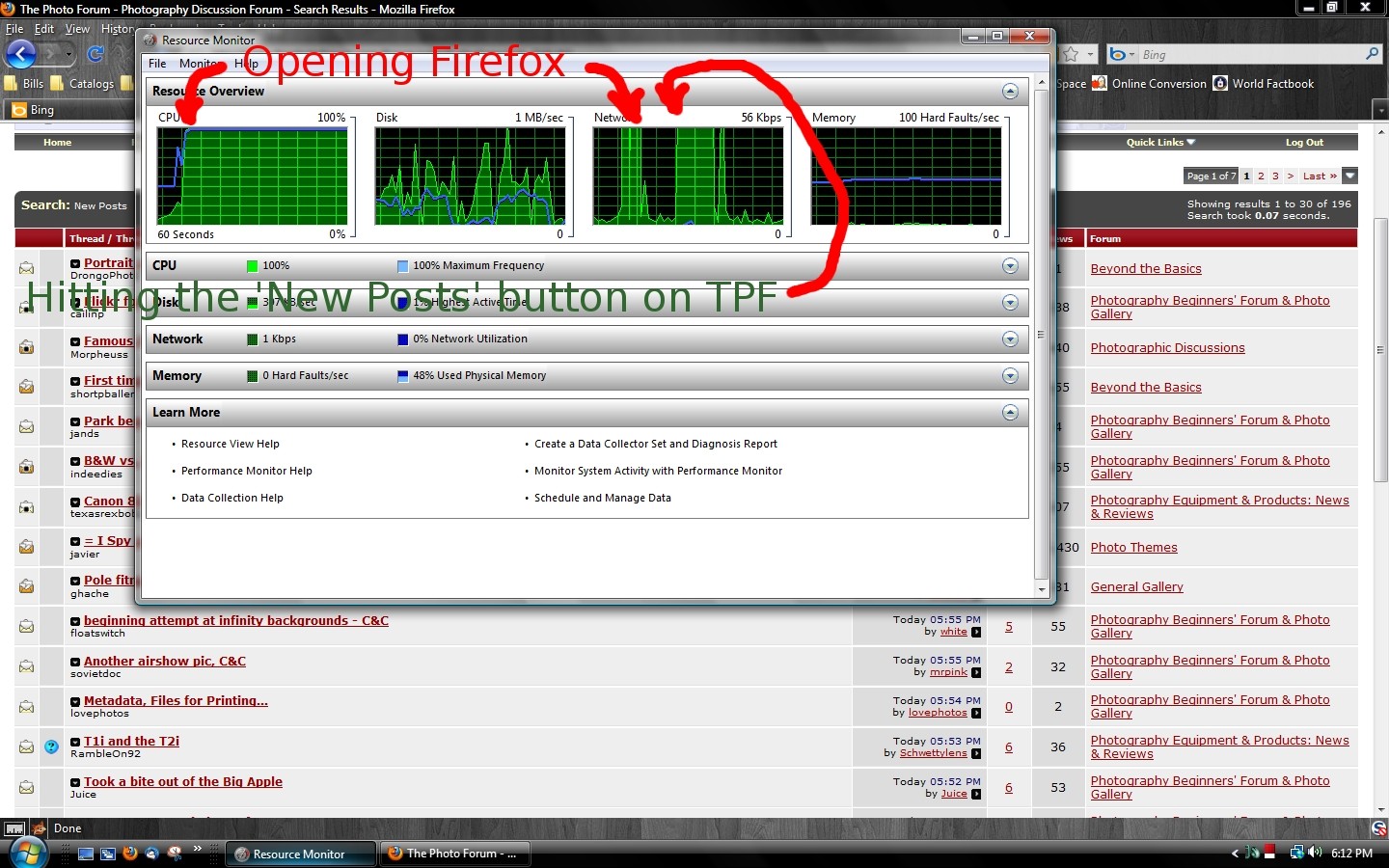This screenshot has width=1389, height=868.
Task: Open Firefox View menu
Action: point(77,29)
